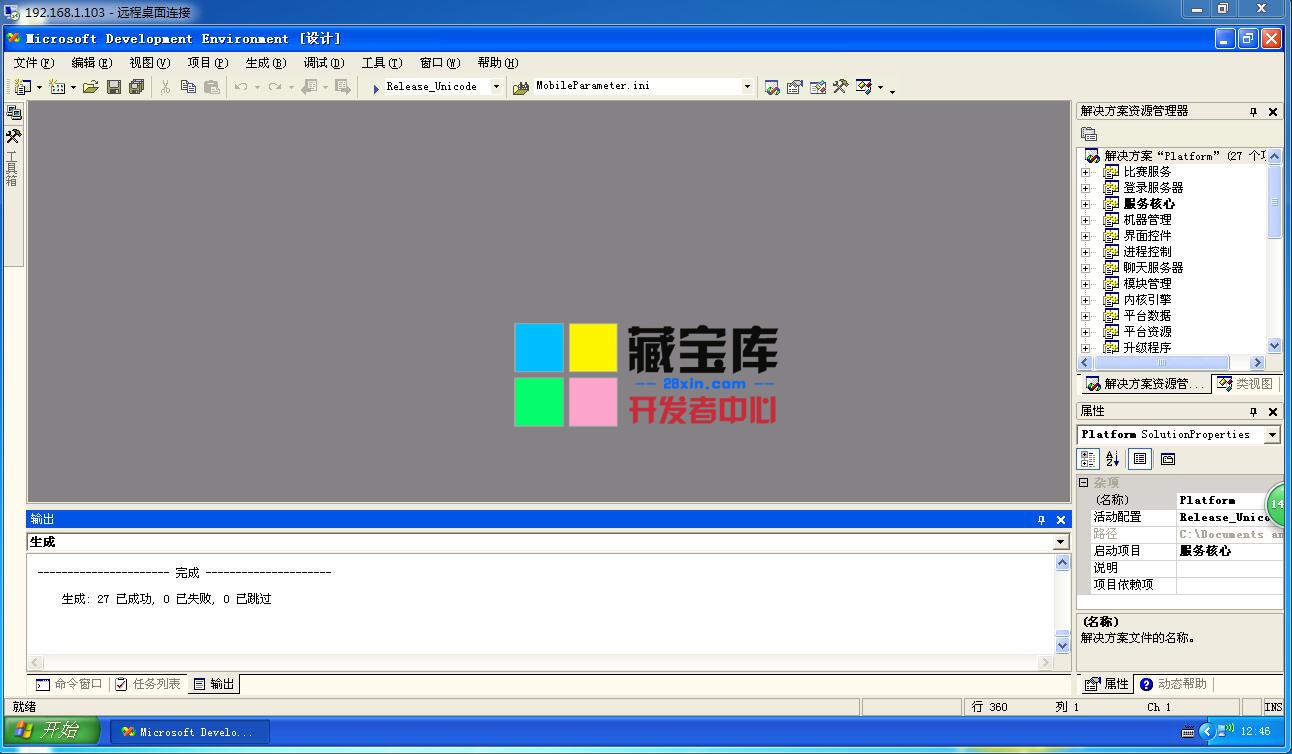
Task: Open the MobileParameter.ini find dropdown
Action: [746, 87]
